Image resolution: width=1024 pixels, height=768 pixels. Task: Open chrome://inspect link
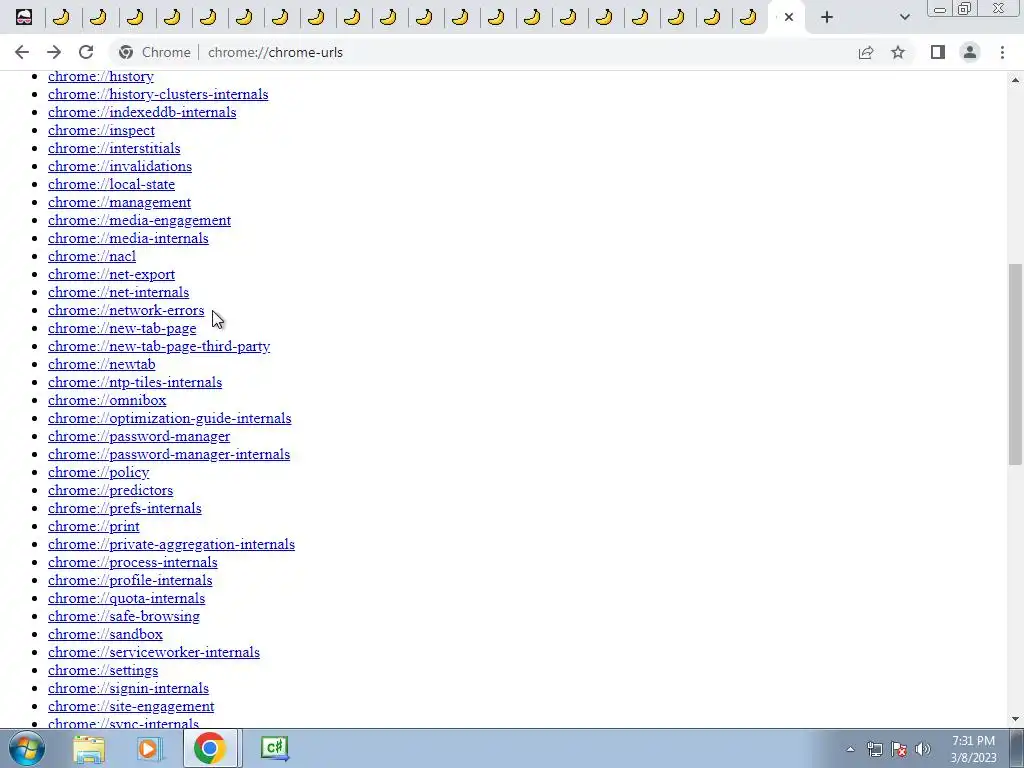tap(101, 131)
